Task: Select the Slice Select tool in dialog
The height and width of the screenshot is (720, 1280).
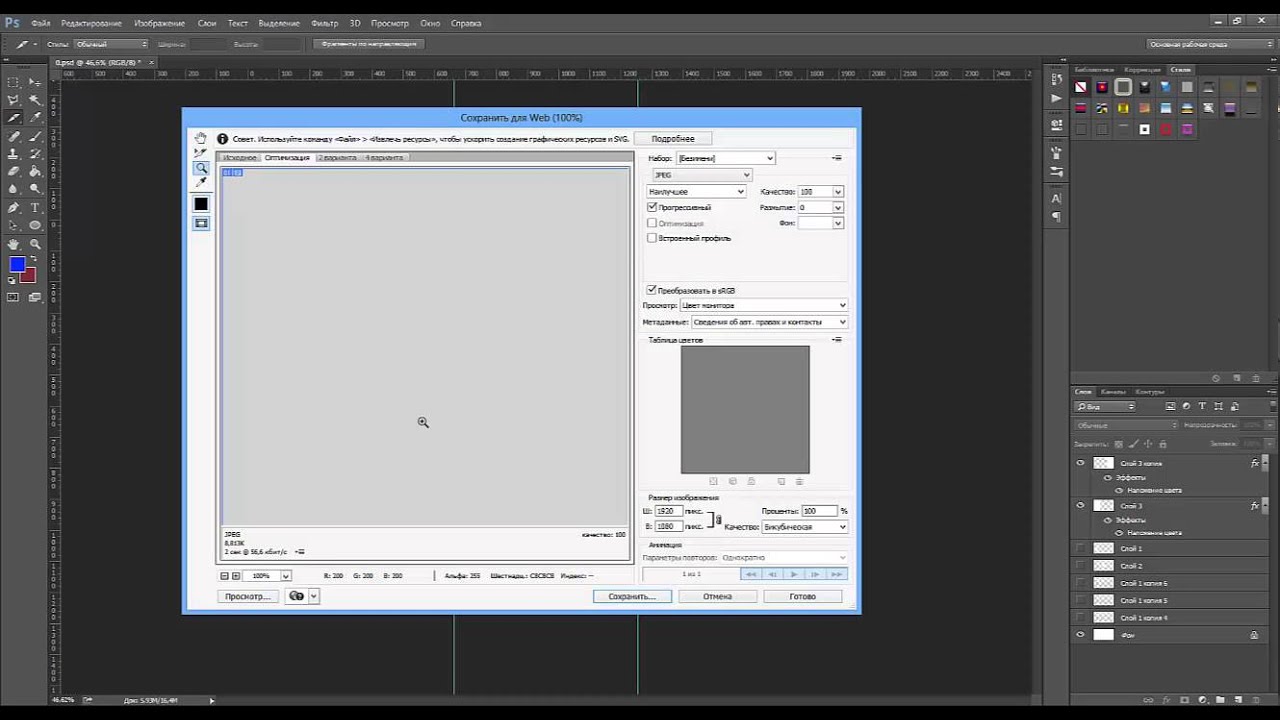Action: tap(201, 153)
